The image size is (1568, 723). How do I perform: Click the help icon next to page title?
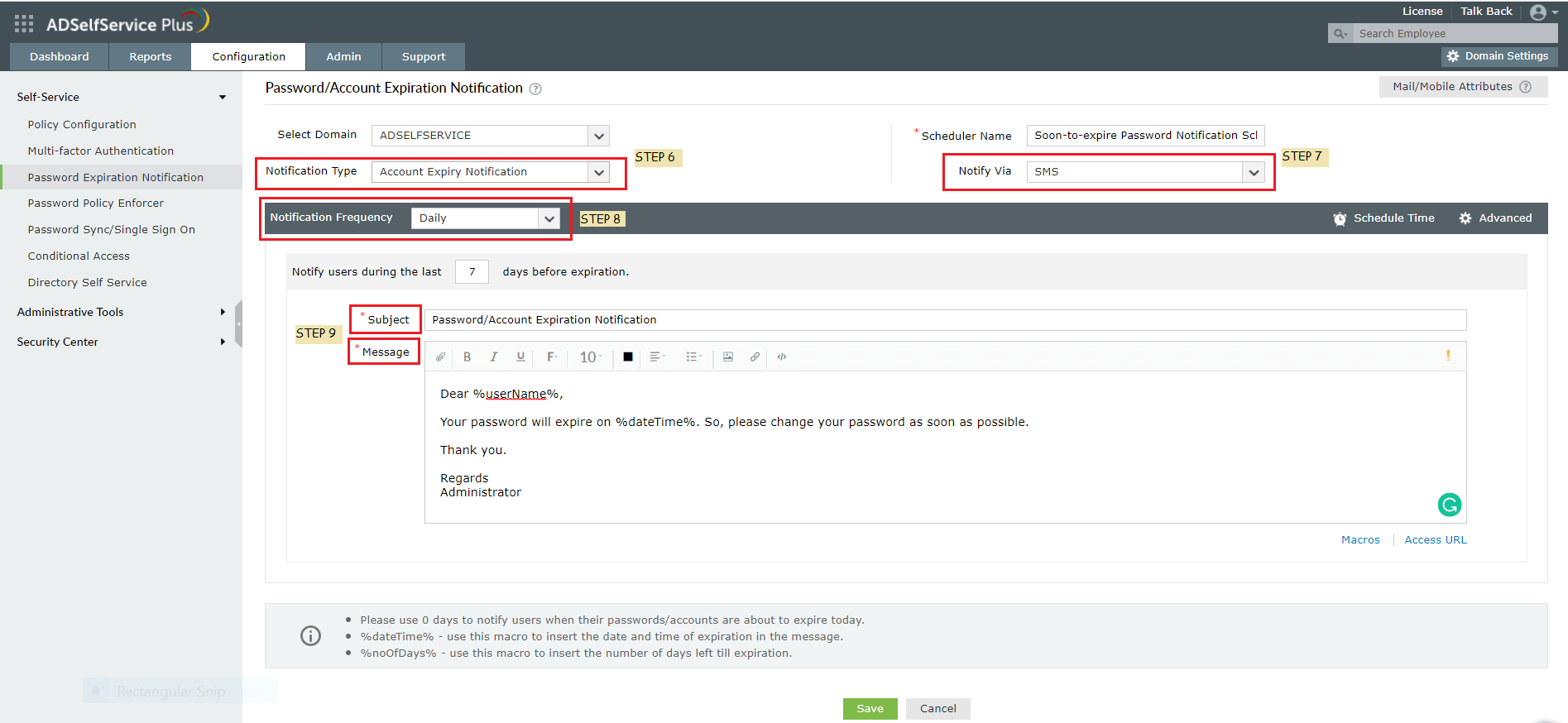(x=535, y=89)
